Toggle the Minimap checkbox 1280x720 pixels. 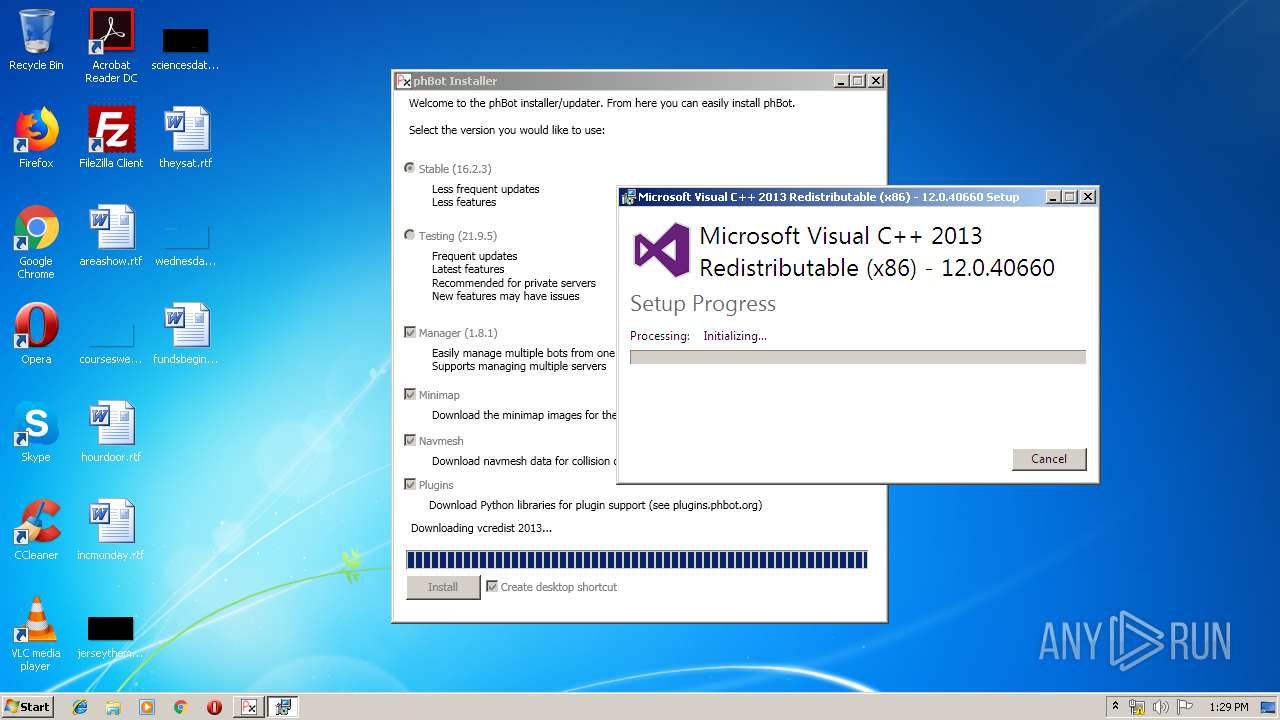(410, 394)
